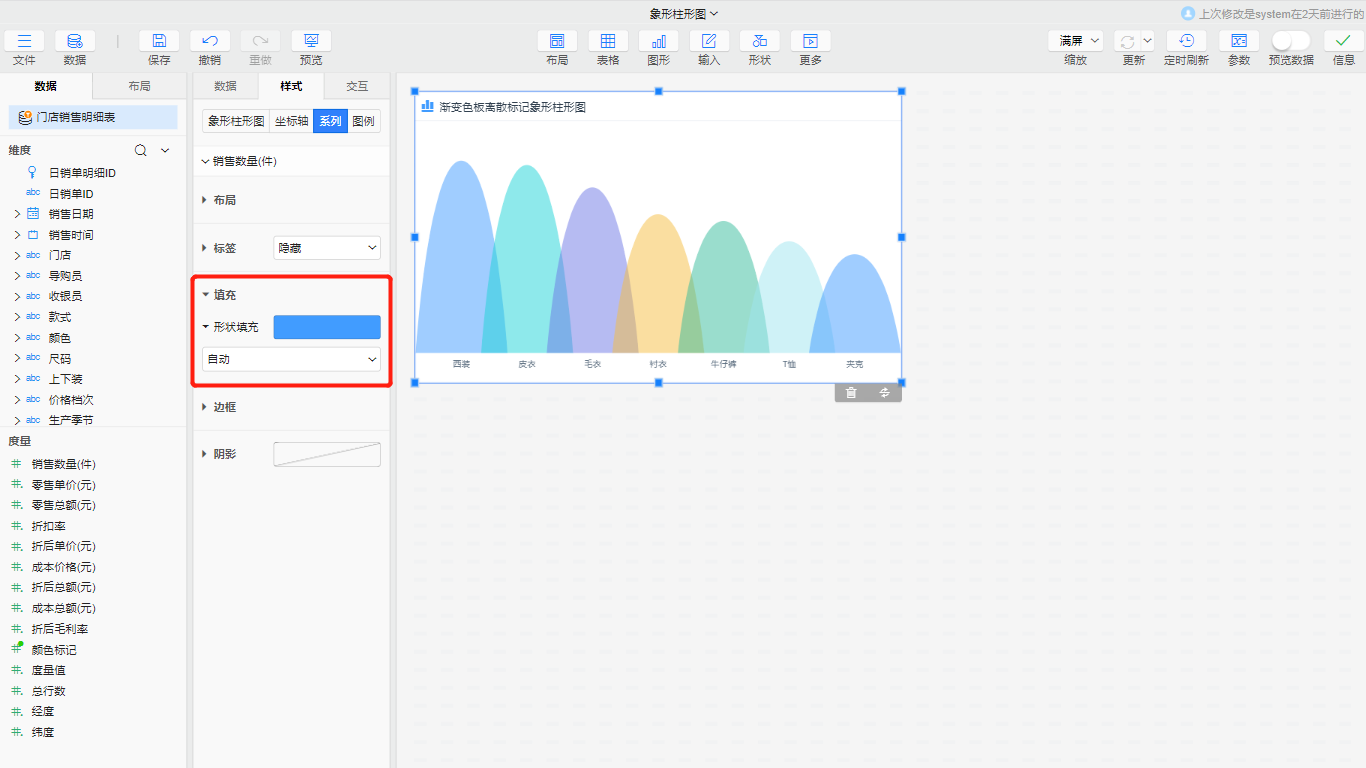Click the blue shape fill color swatch
The width and height of the screenshot is (1366, 768).
(x=327, y=327)
